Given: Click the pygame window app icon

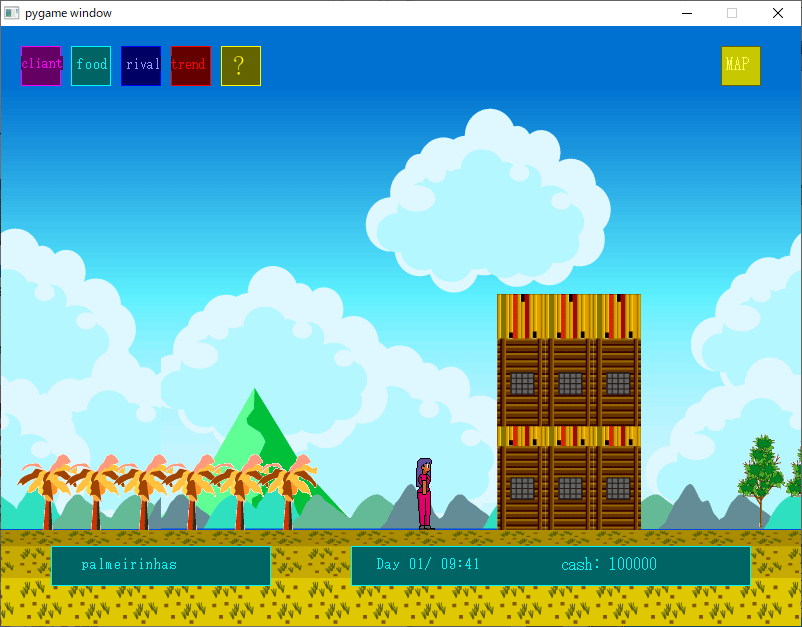Looking at the screenshot, I should point(11,13).
